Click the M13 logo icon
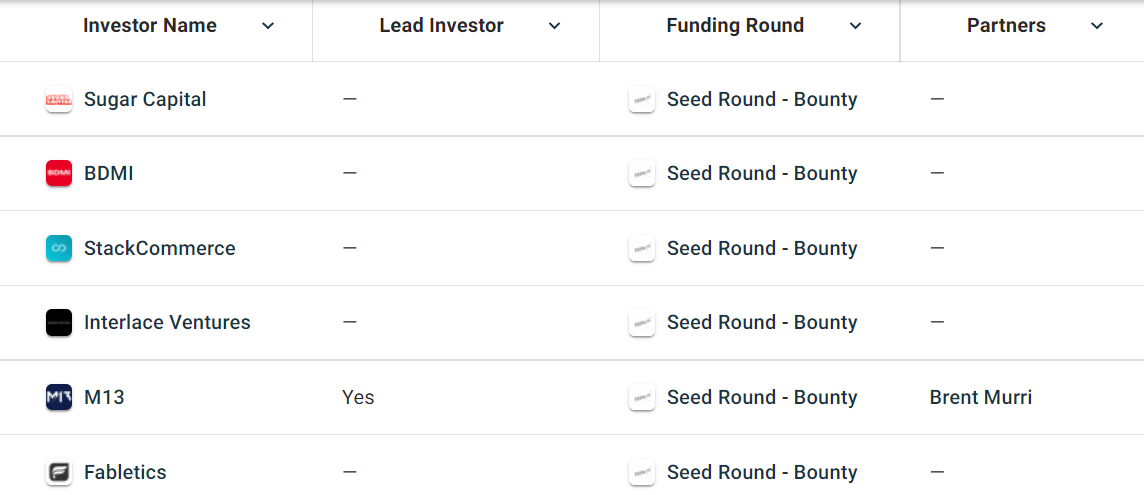This screenshot has width=1144, height=495. [59, 398]
